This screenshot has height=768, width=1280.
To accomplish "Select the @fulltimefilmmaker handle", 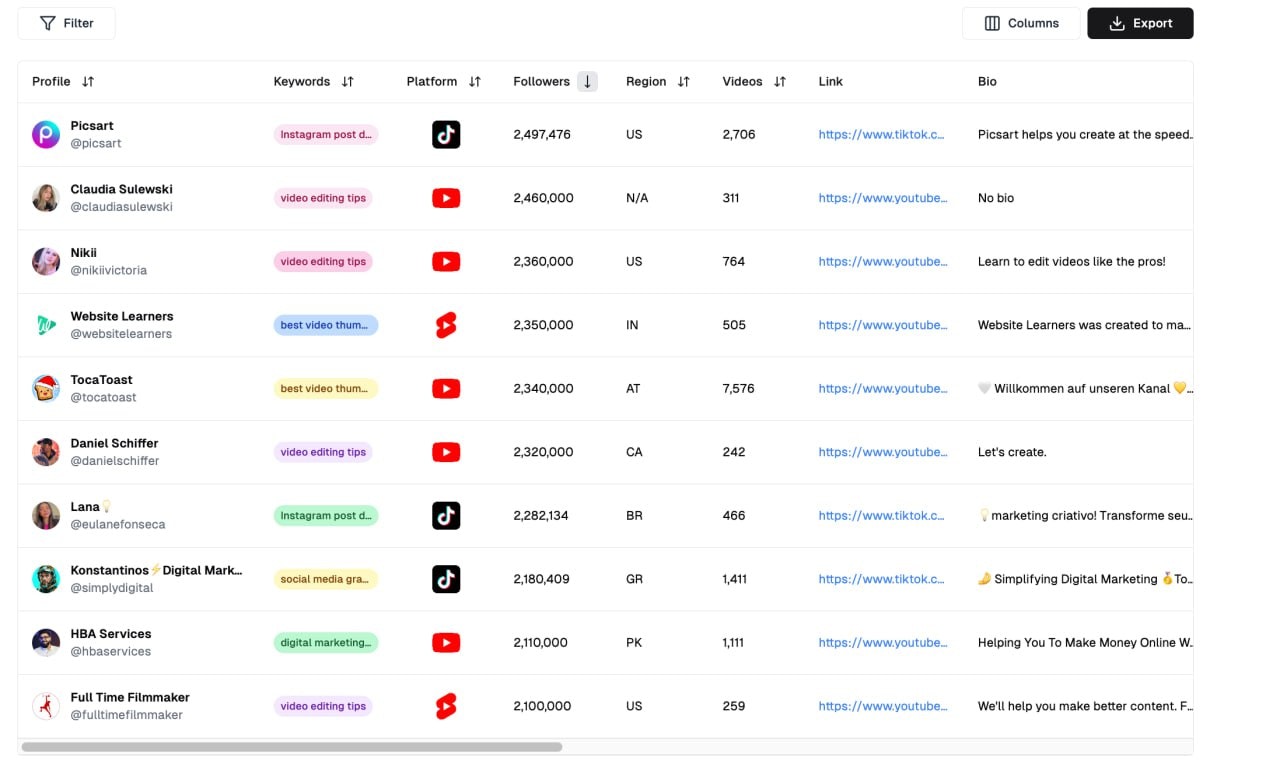I will (x=127, y=715).
